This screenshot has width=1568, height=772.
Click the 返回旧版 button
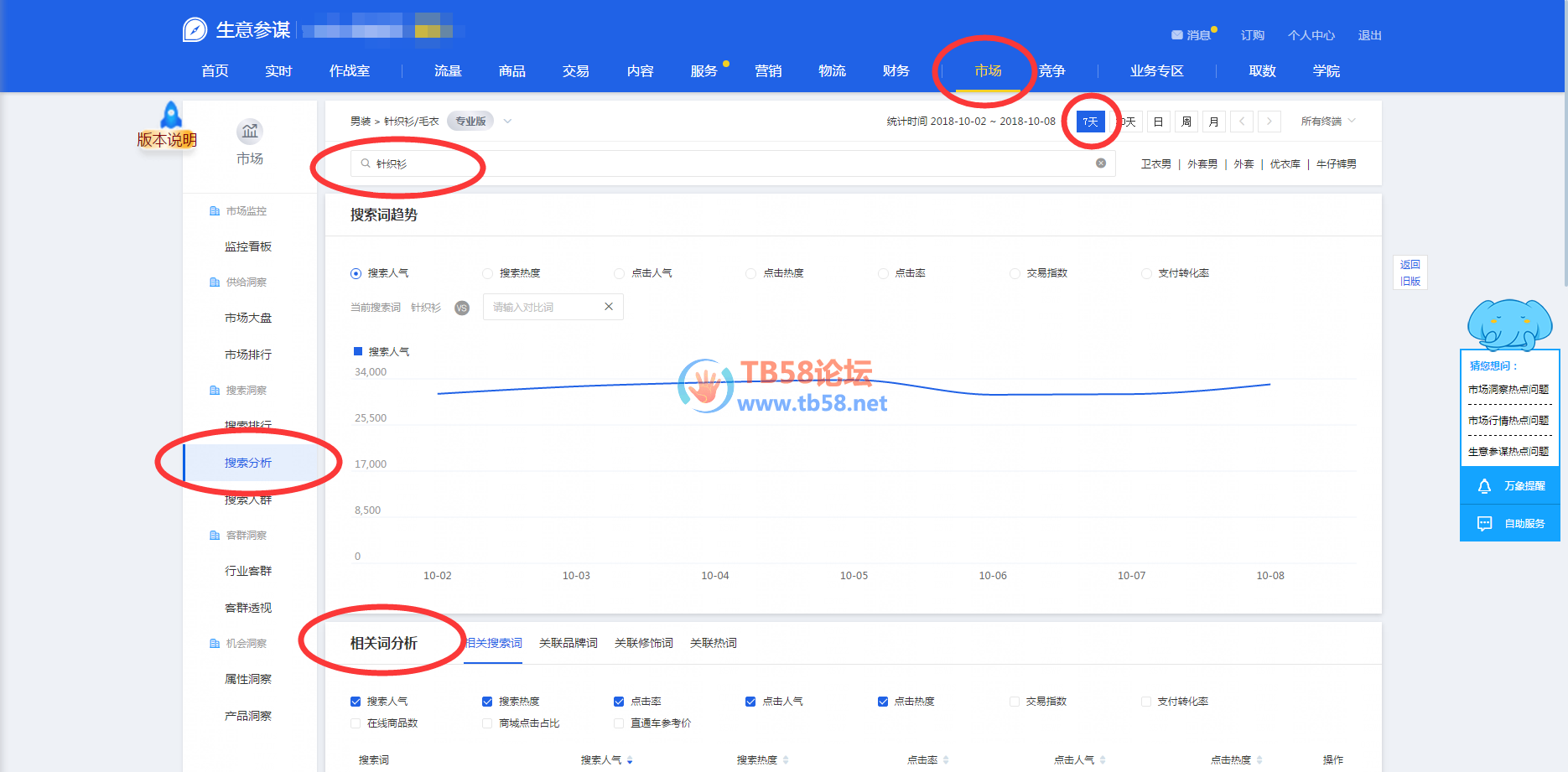coord(1410,272)
